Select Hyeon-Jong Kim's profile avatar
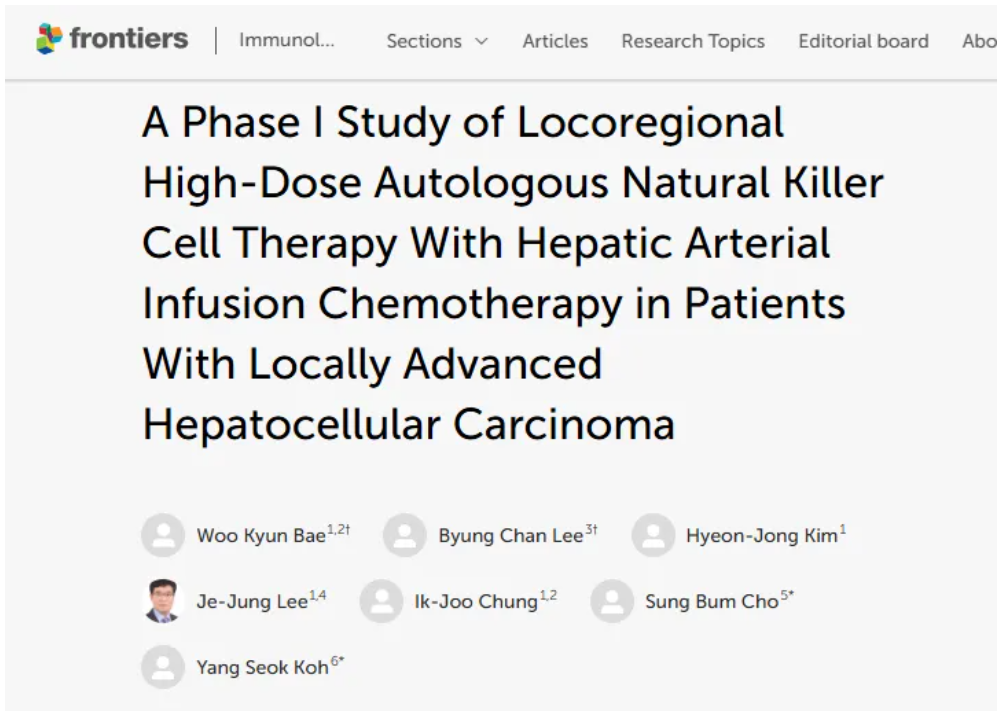 pos(653,535)
